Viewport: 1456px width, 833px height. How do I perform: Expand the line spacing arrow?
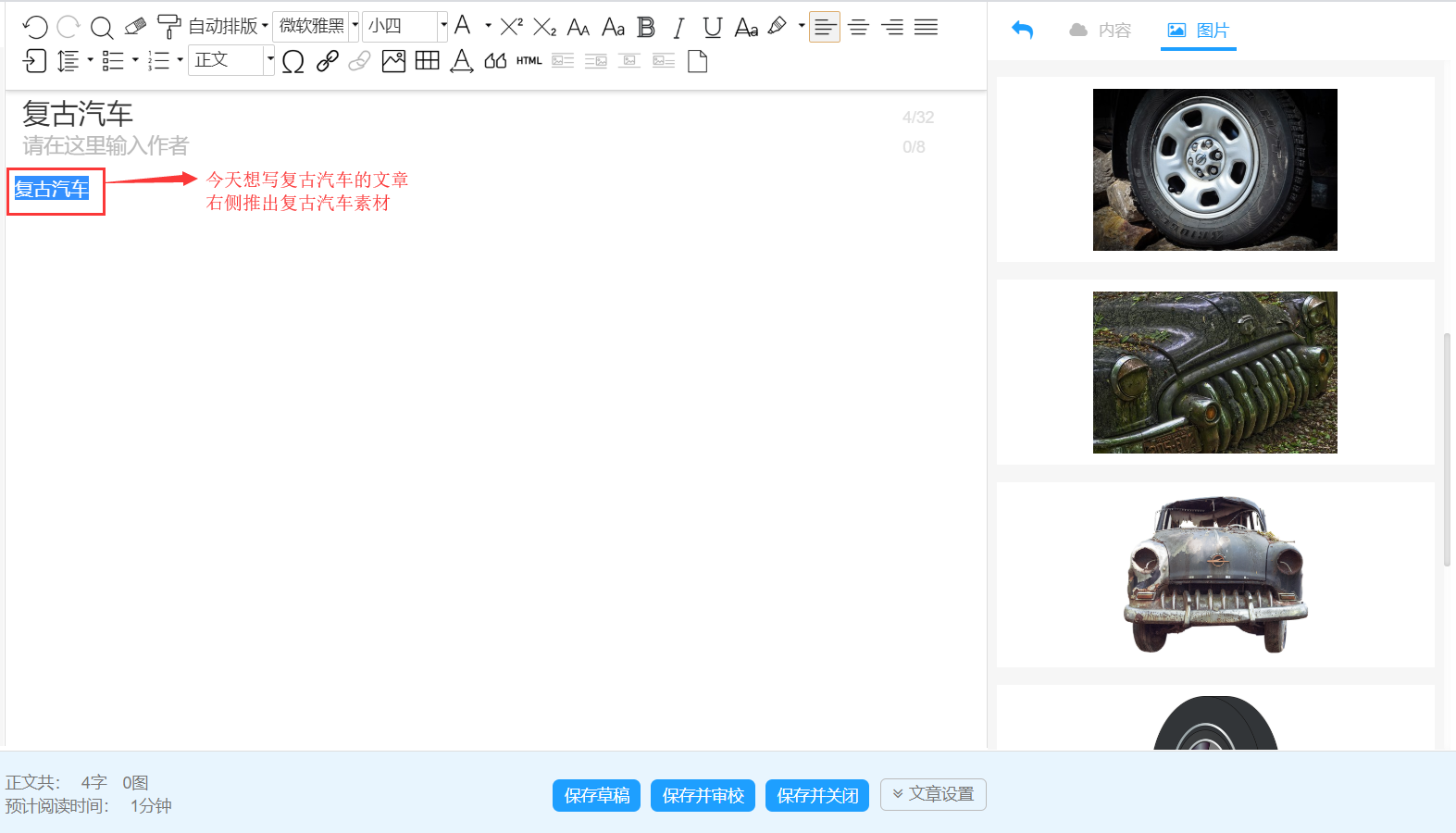click(x=90, y=60)
